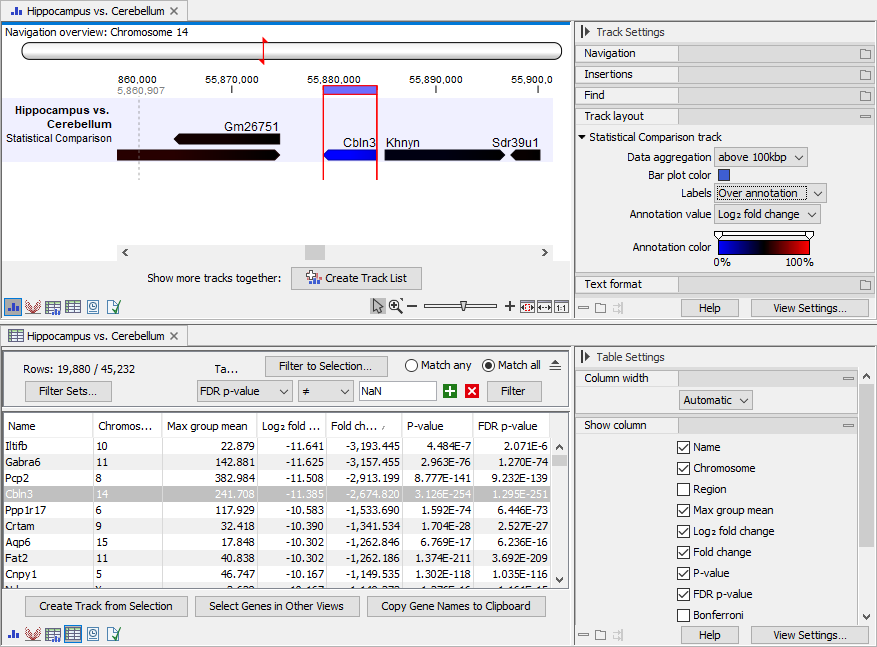Collapse the Statistical Comparison track section
The width and height of the screenshot is (877, 647).
point(582,137)
